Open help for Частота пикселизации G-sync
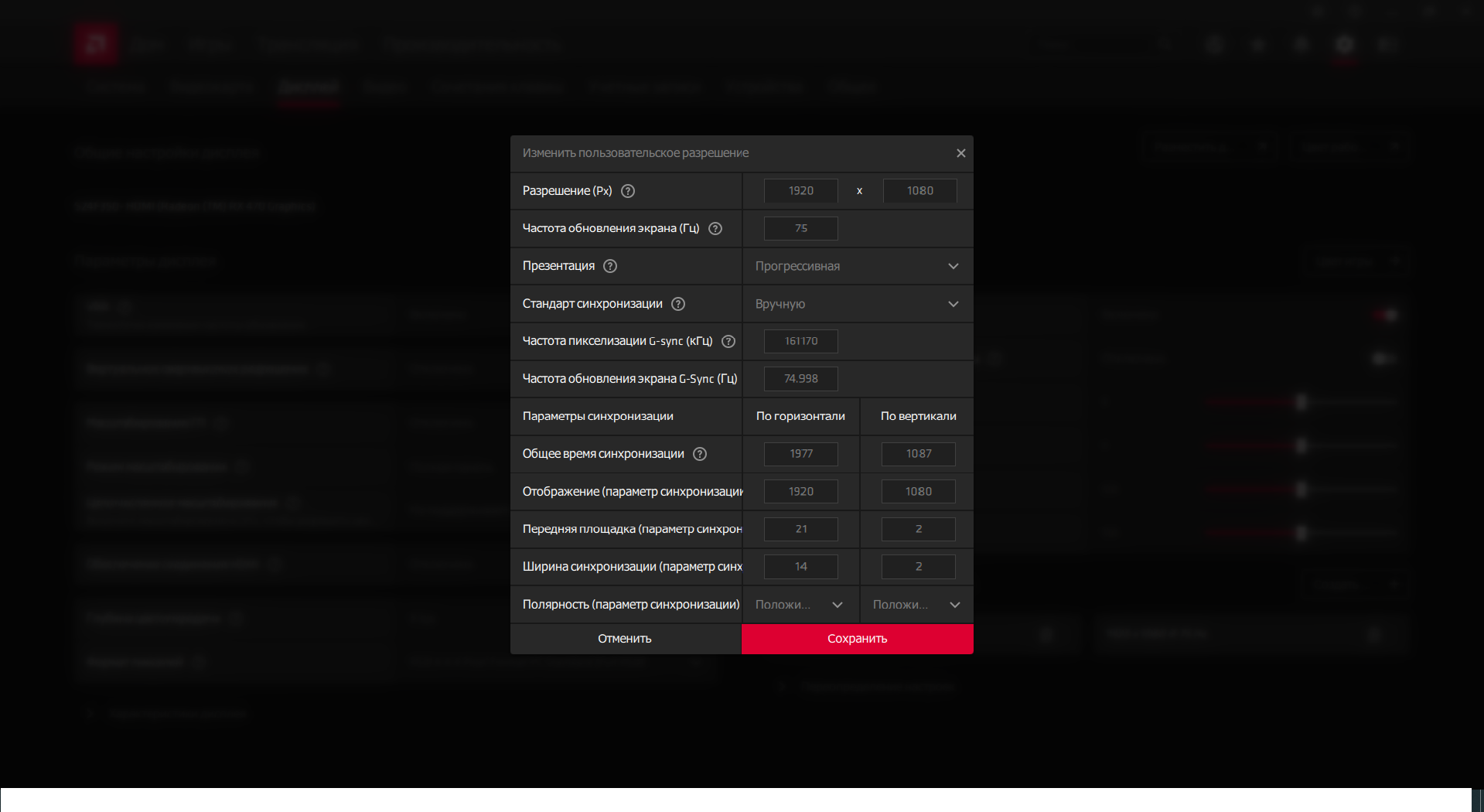Viewport: 1484px width, 812px height. [728, 341]
